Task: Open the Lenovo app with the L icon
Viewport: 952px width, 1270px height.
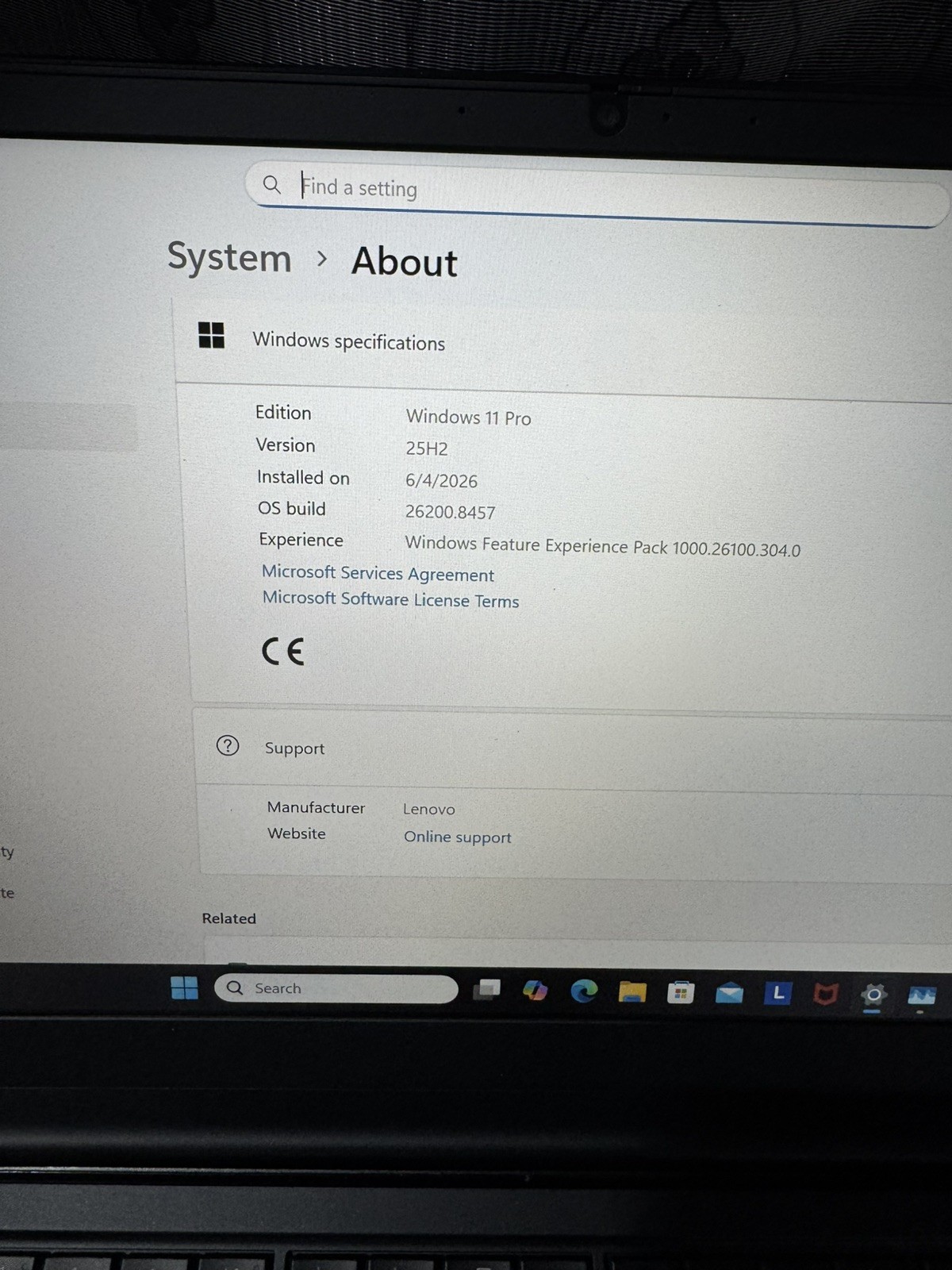Action: click(777, 993)
